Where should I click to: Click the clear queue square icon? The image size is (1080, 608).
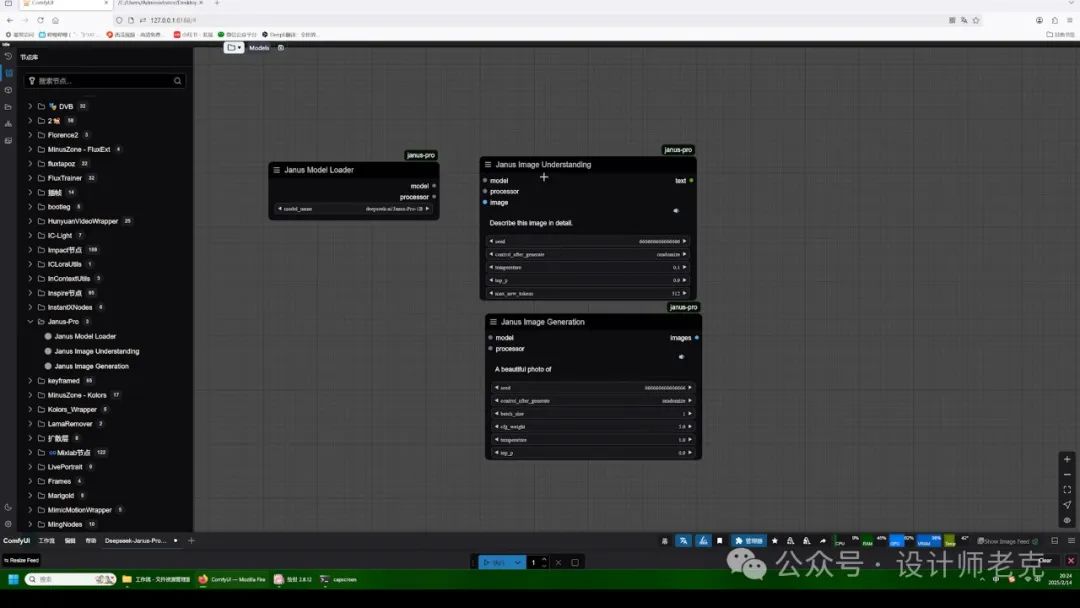(x=575, y=563)
